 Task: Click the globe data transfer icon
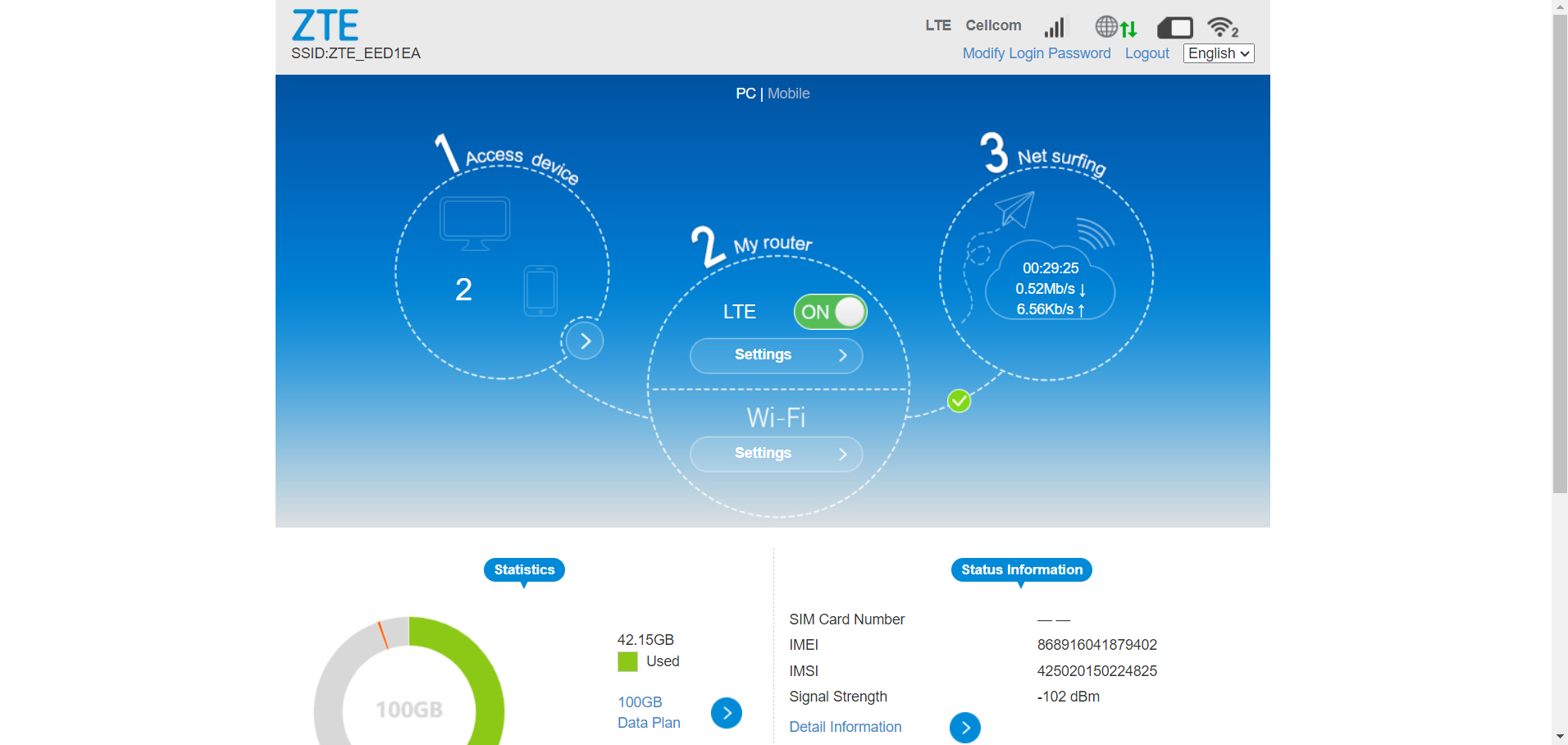[1116, 27]
